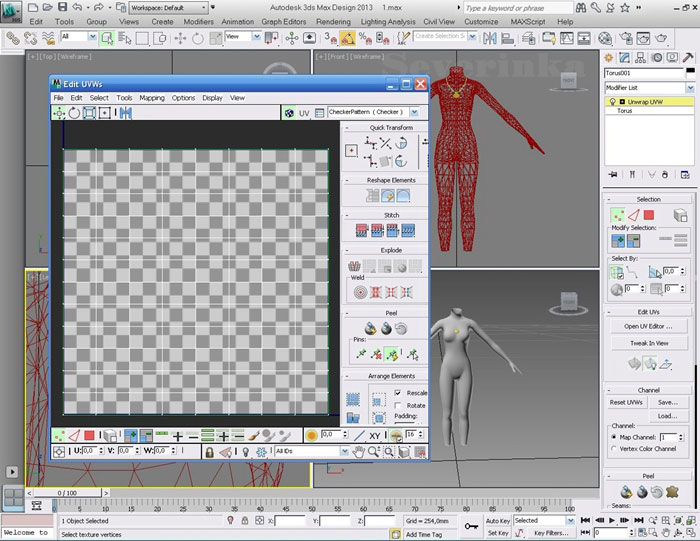Click the object color swatch beside Torus001
700x541 pixels.
pos(689,73)
